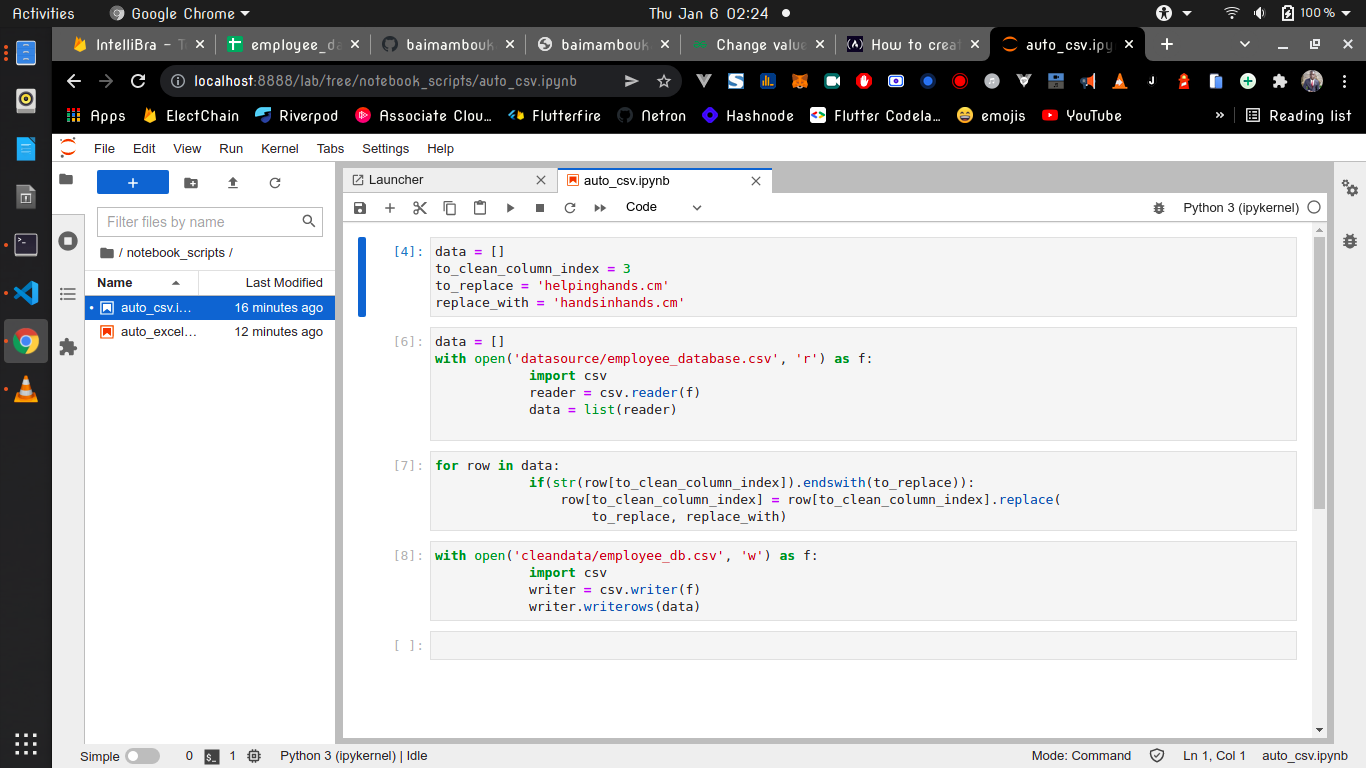Upload files using the upload icon
Viewport: 1366px width, 768px height.
(x=232, y=183)
